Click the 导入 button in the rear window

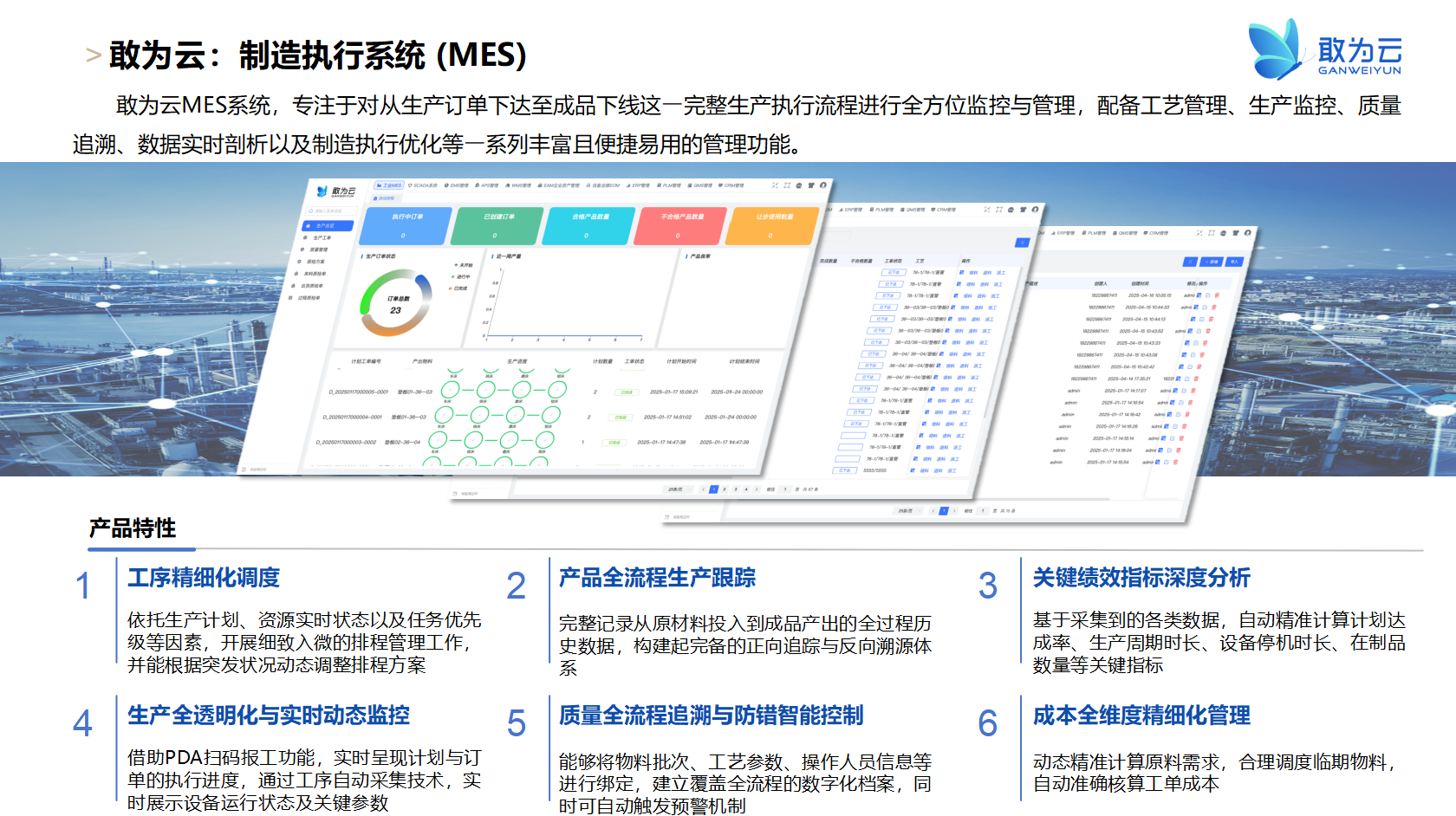[x=1233, y=262]
